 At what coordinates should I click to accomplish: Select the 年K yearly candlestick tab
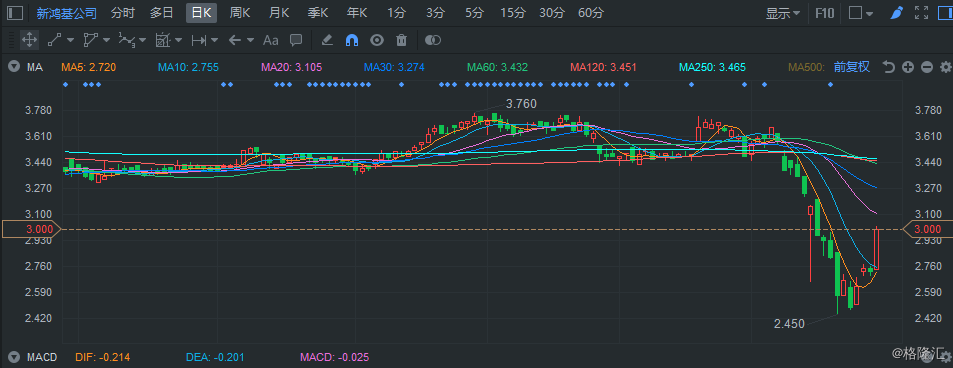point(357,13)
